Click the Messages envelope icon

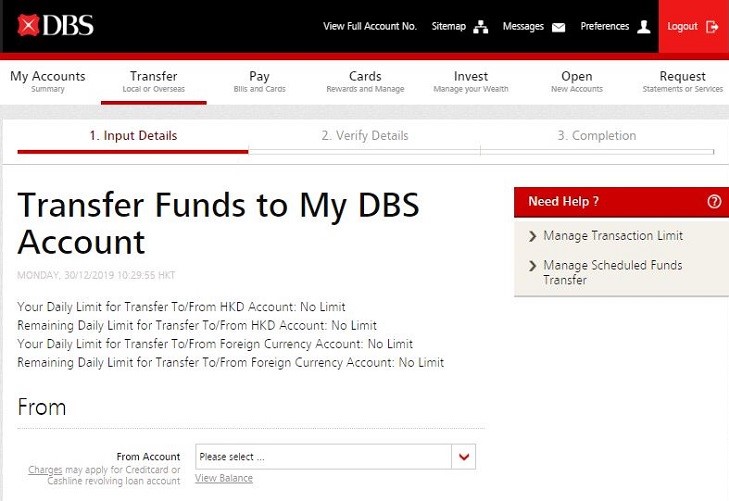(x=558, y=27)
